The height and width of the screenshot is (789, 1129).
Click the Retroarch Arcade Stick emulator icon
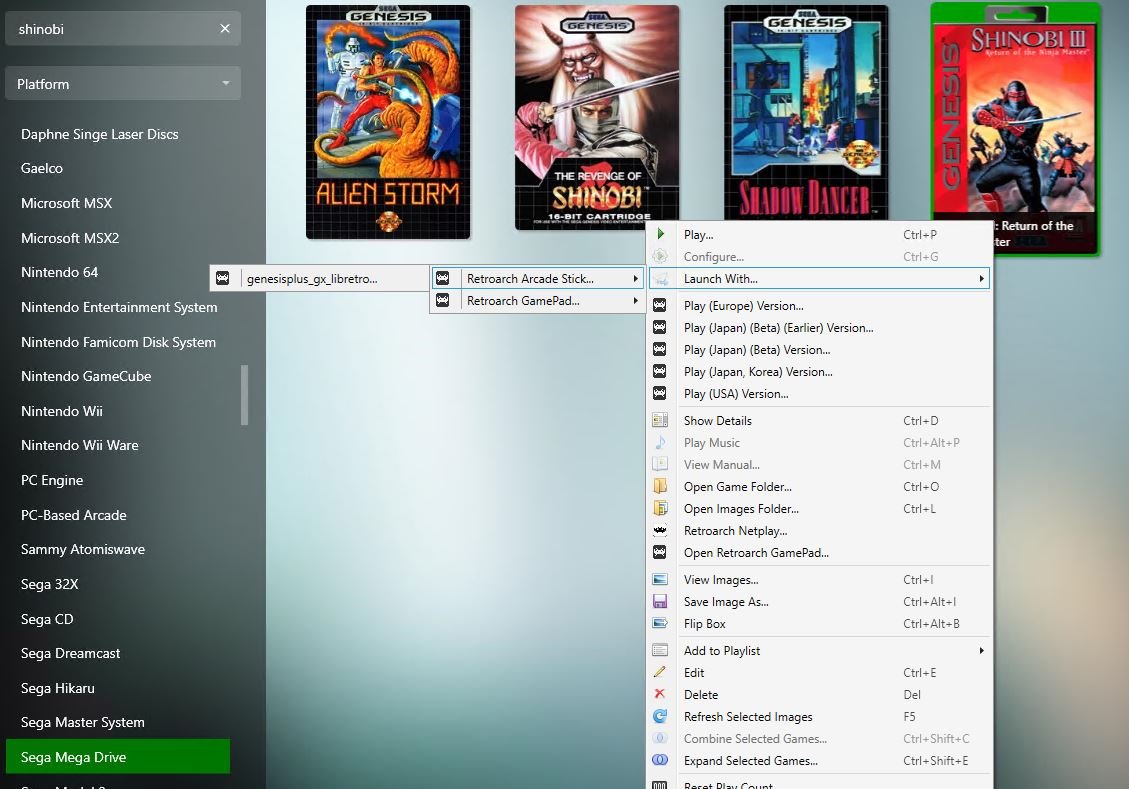point(443,278)
